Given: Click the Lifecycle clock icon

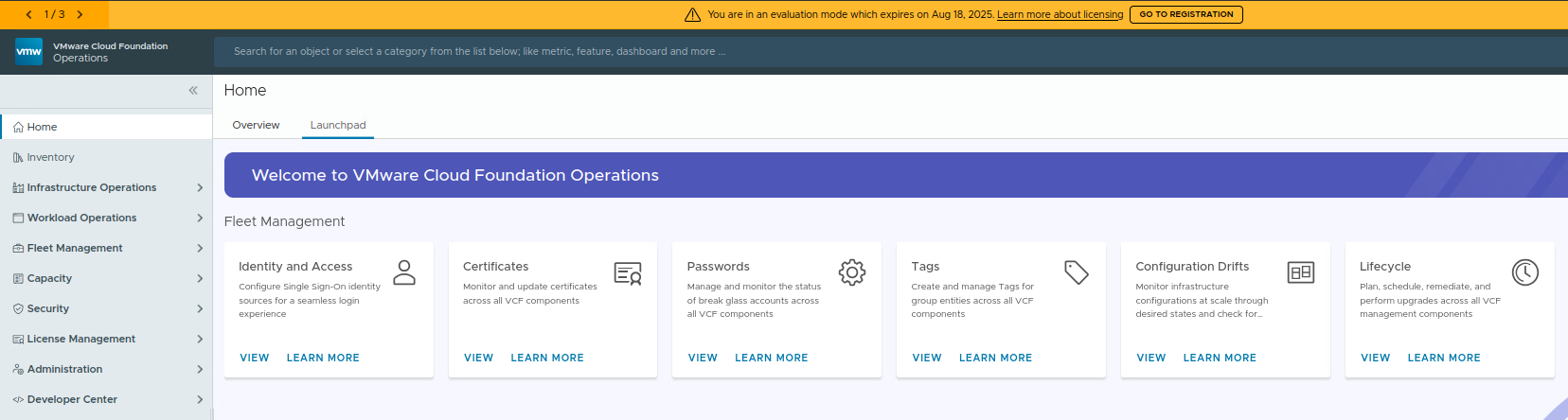Looking at the screenshot, I should coord(1525,272).
